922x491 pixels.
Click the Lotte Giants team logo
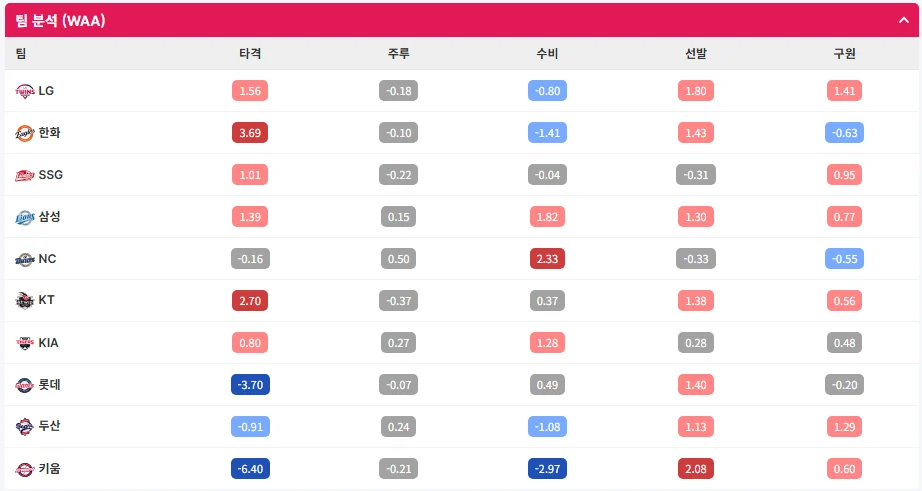(x=25, y=385)
